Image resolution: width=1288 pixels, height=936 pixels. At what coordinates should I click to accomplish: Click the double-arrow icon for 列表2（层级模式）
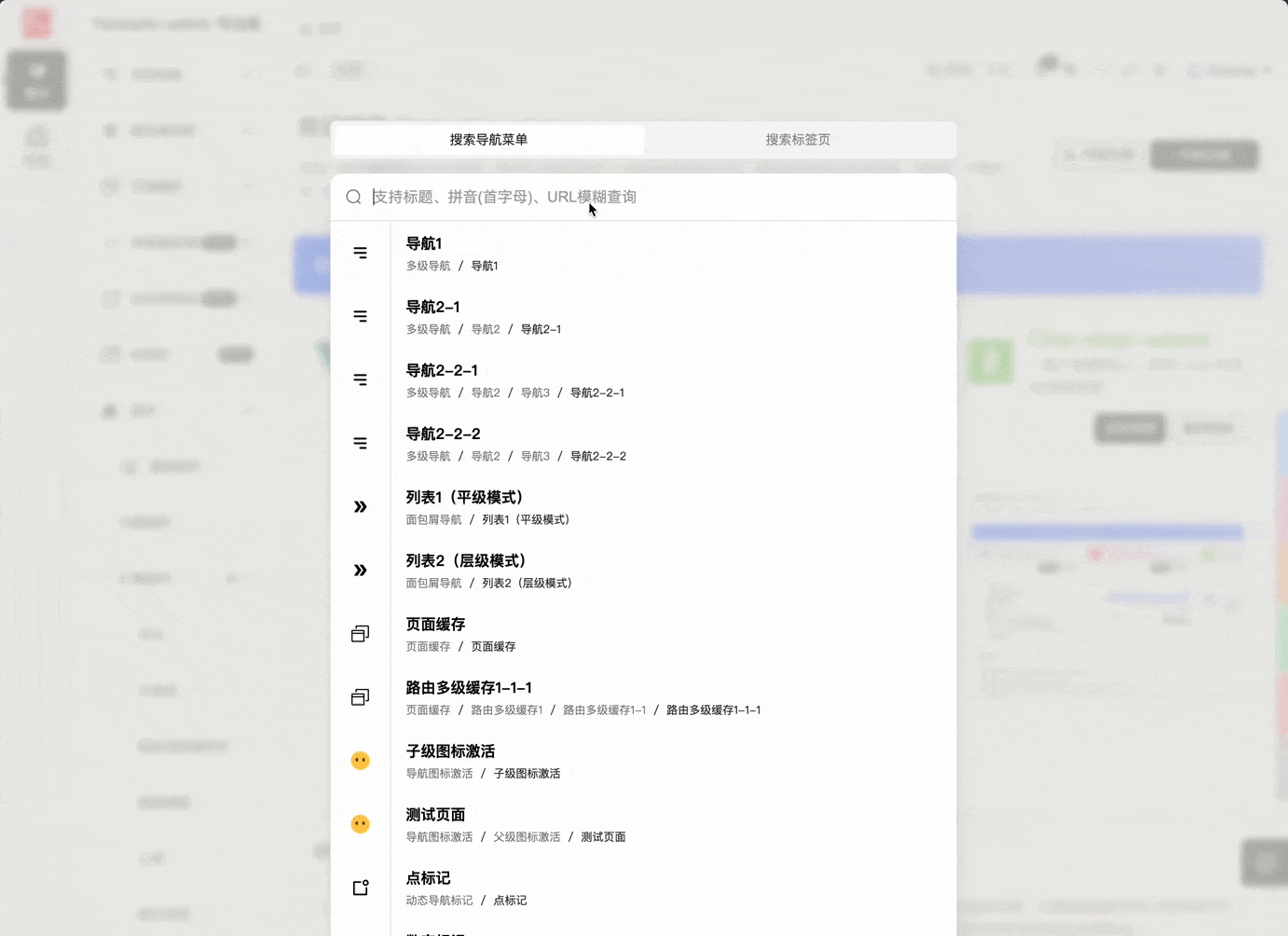(x=361, y=570)
